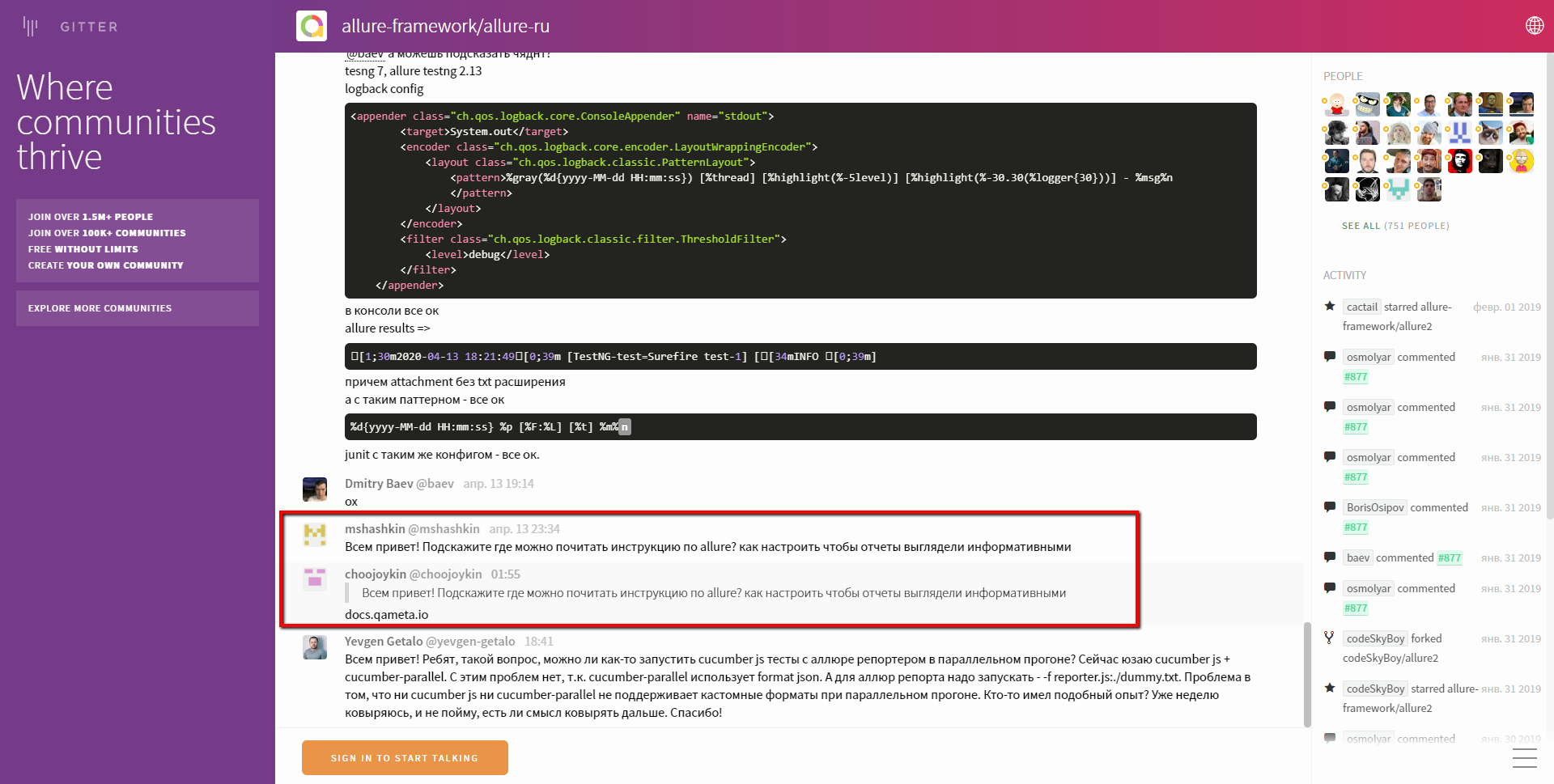Open the message timestamp апр. 13 19:14

(x=499, y=484)
